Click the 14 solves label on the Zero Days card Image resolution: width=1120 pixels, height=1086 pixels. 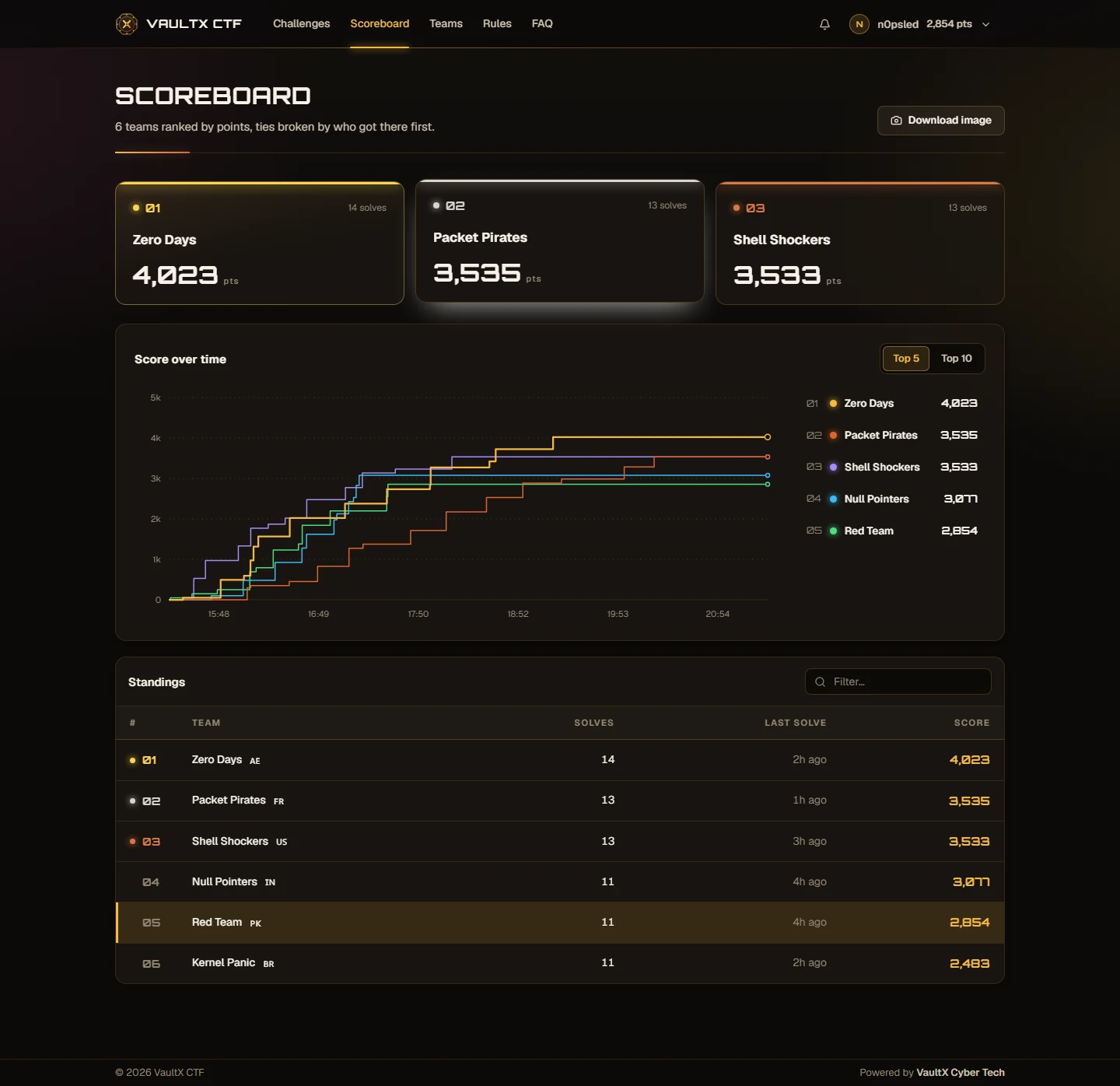[367, 208]
